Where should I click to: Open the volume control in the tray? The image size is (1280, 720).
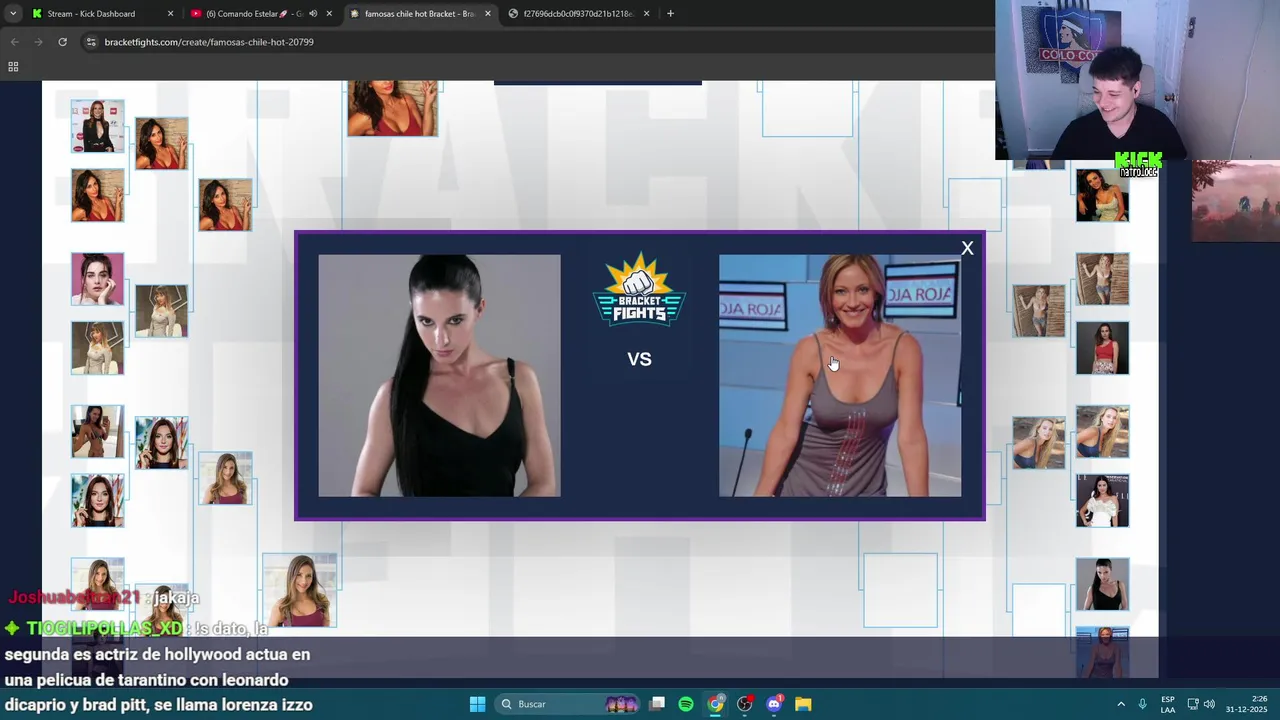[x=1209, y=704]
